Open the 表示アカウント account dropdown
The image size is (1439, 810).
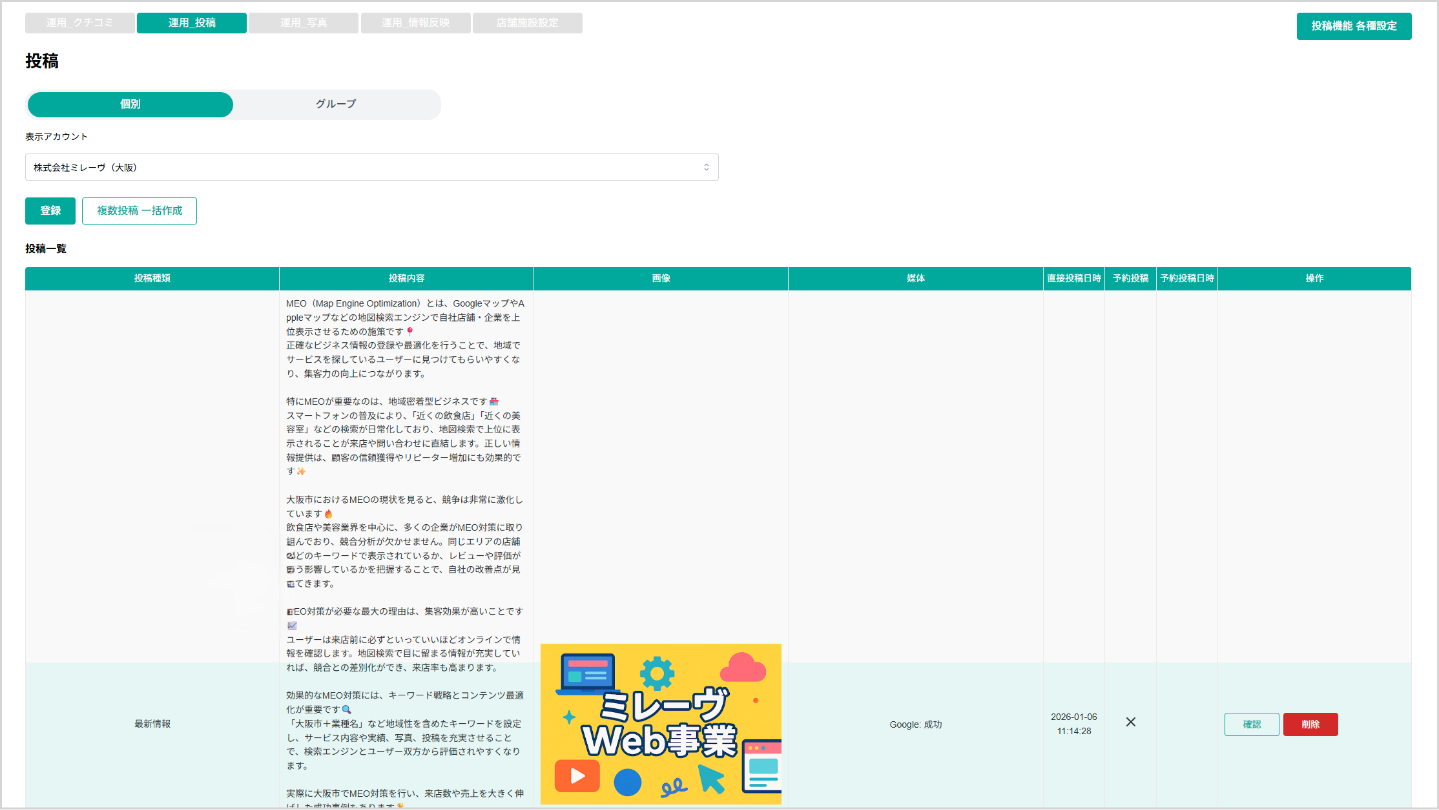coord(372,167)
